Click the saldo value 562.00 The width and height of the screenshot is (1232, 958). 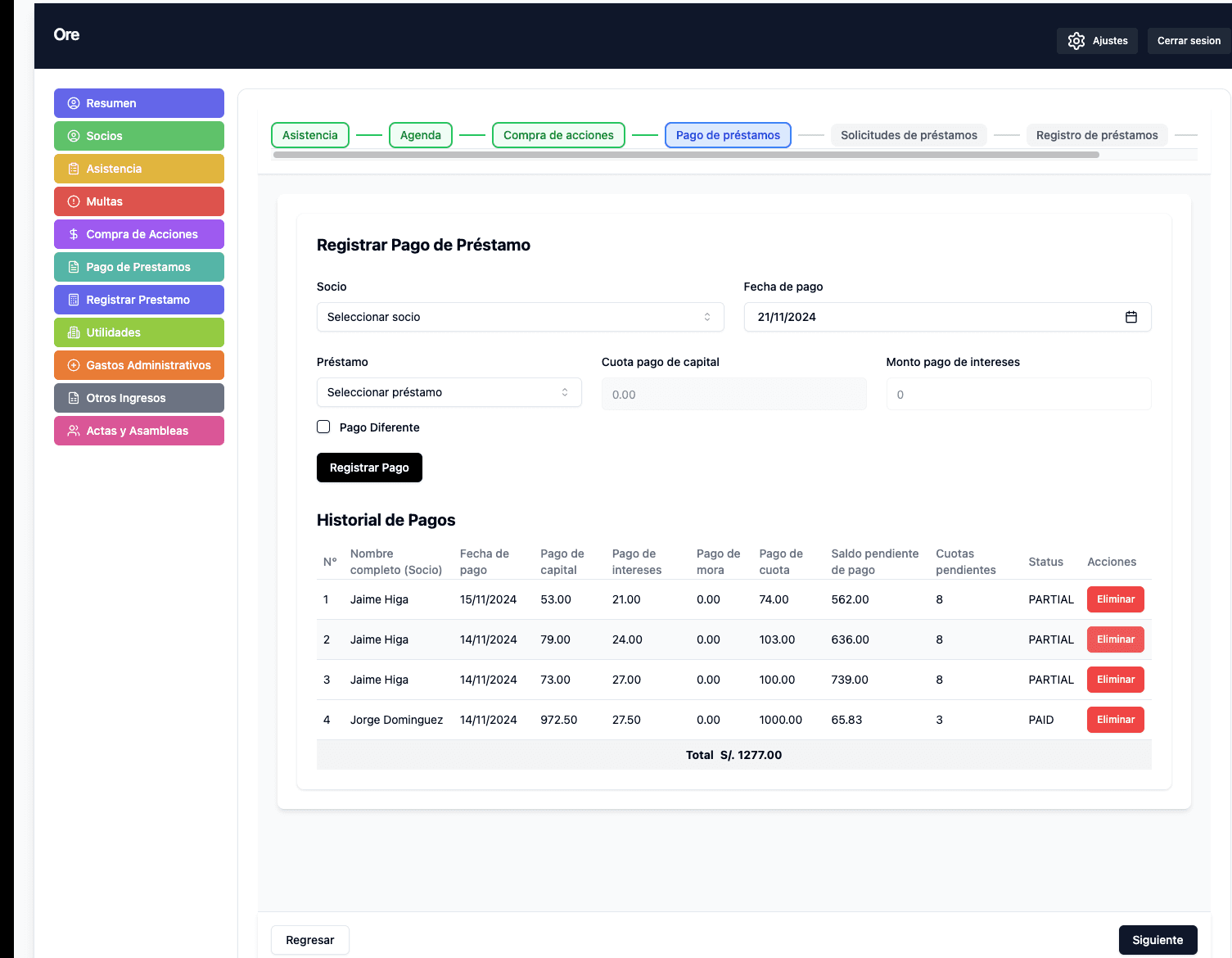point(850,599)
